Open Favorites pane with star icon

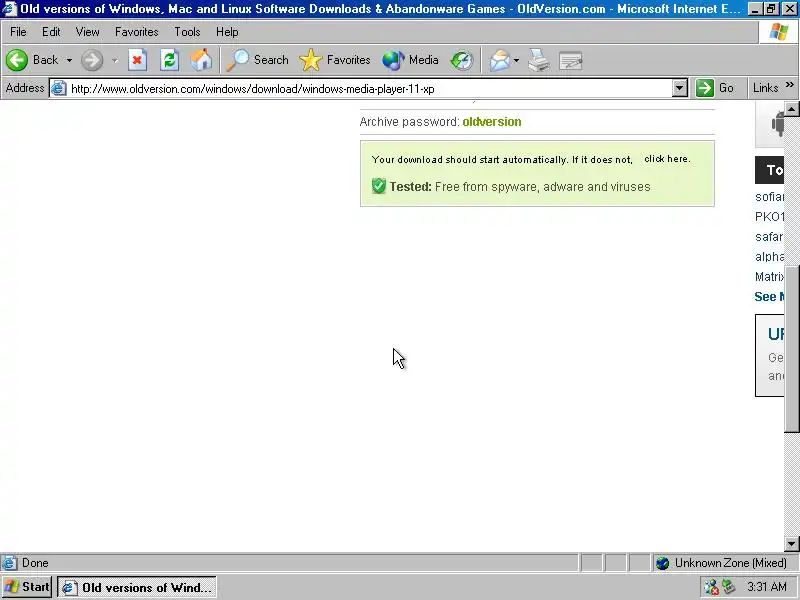click(311, 60)
